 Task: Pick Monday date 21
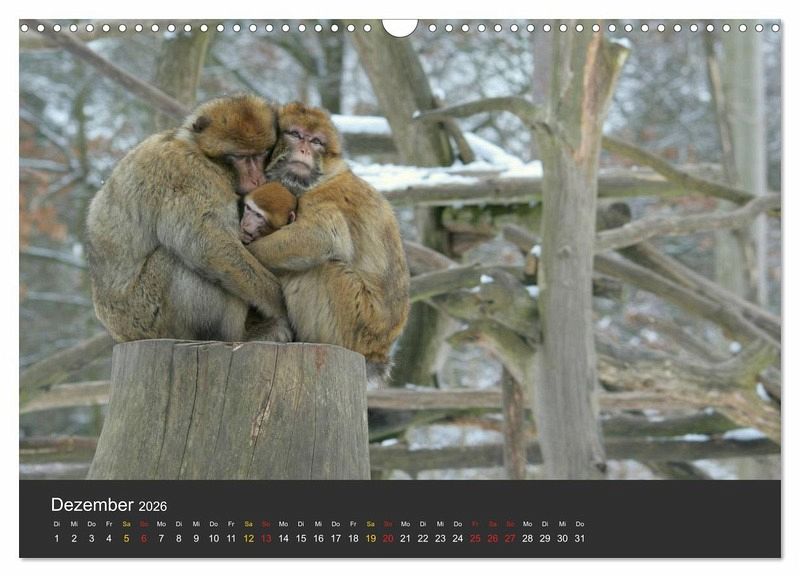406,538
